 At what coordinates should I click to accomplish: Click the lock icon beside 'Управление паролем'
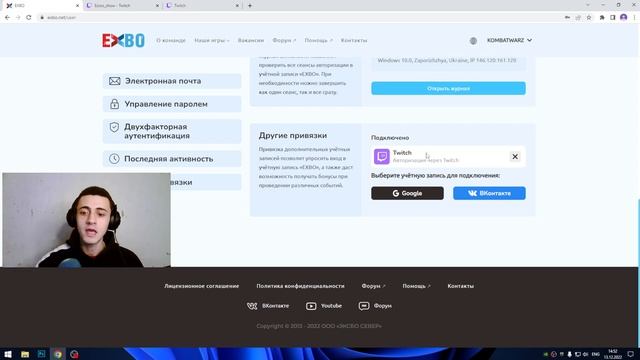tap(114, 104)
